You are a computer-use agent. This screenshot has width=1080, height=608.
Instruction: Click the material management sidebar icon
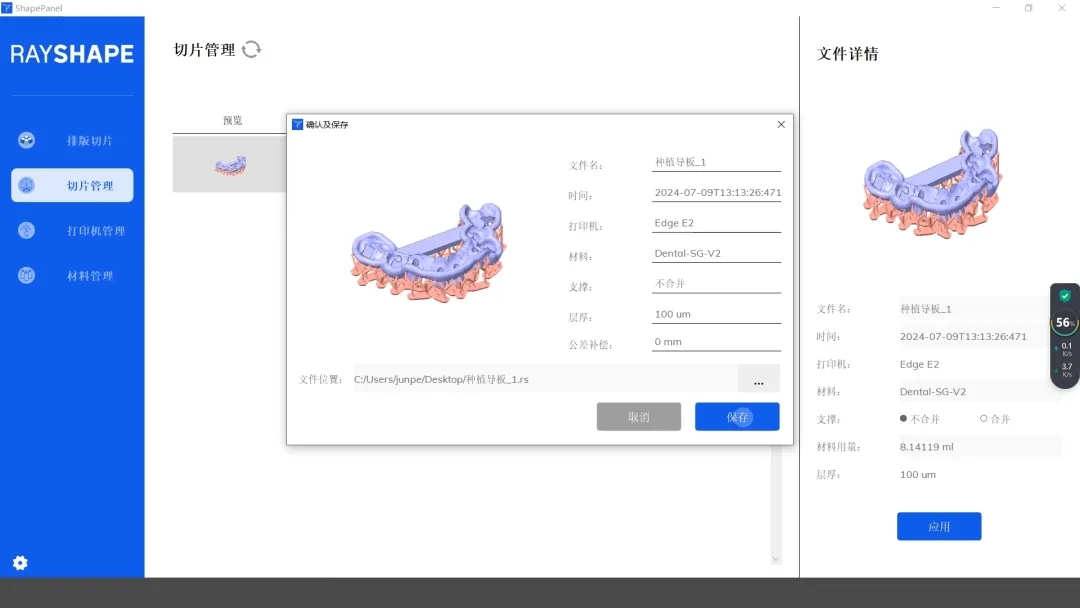27,275
